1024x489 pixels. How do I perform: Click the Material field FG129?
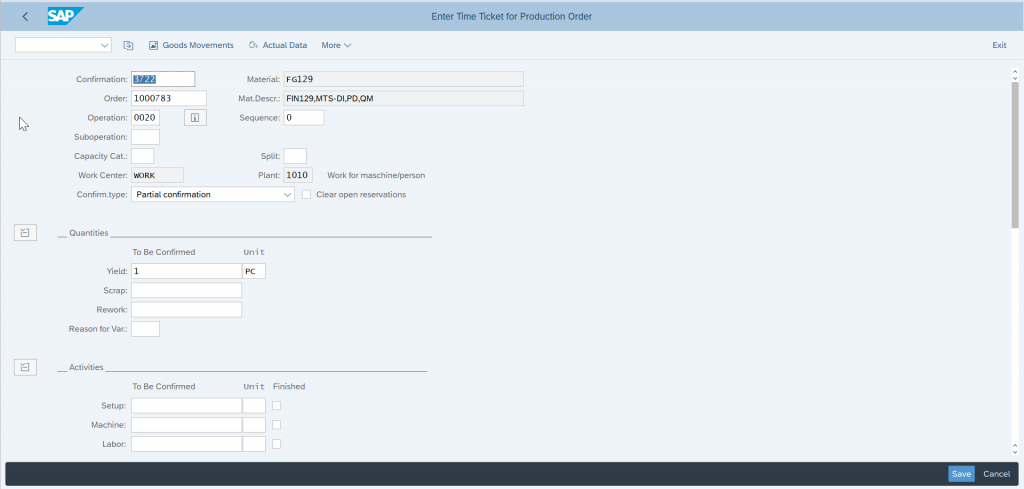[x=404, y=79]
